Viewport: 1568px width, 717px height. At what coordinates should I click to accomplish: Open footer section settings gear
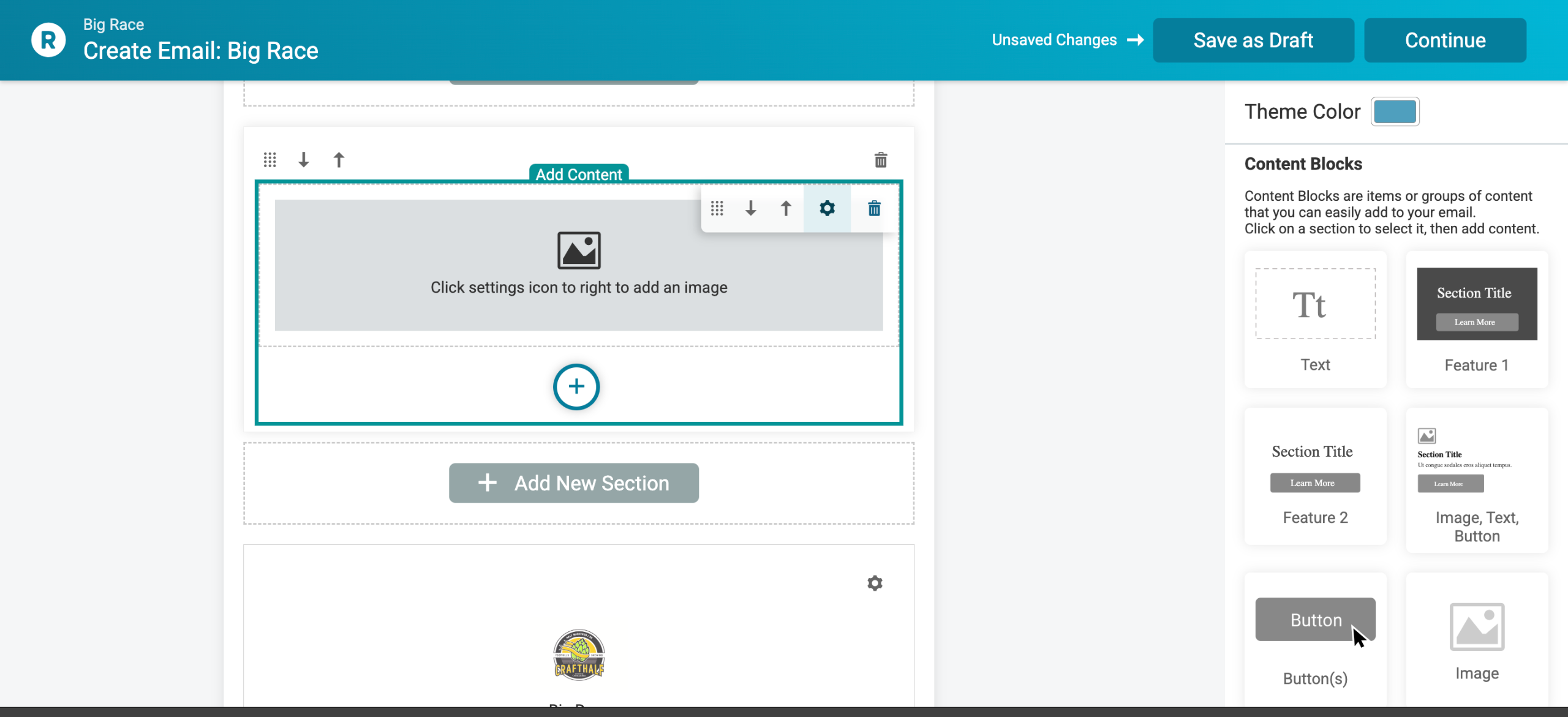[875, 583]
